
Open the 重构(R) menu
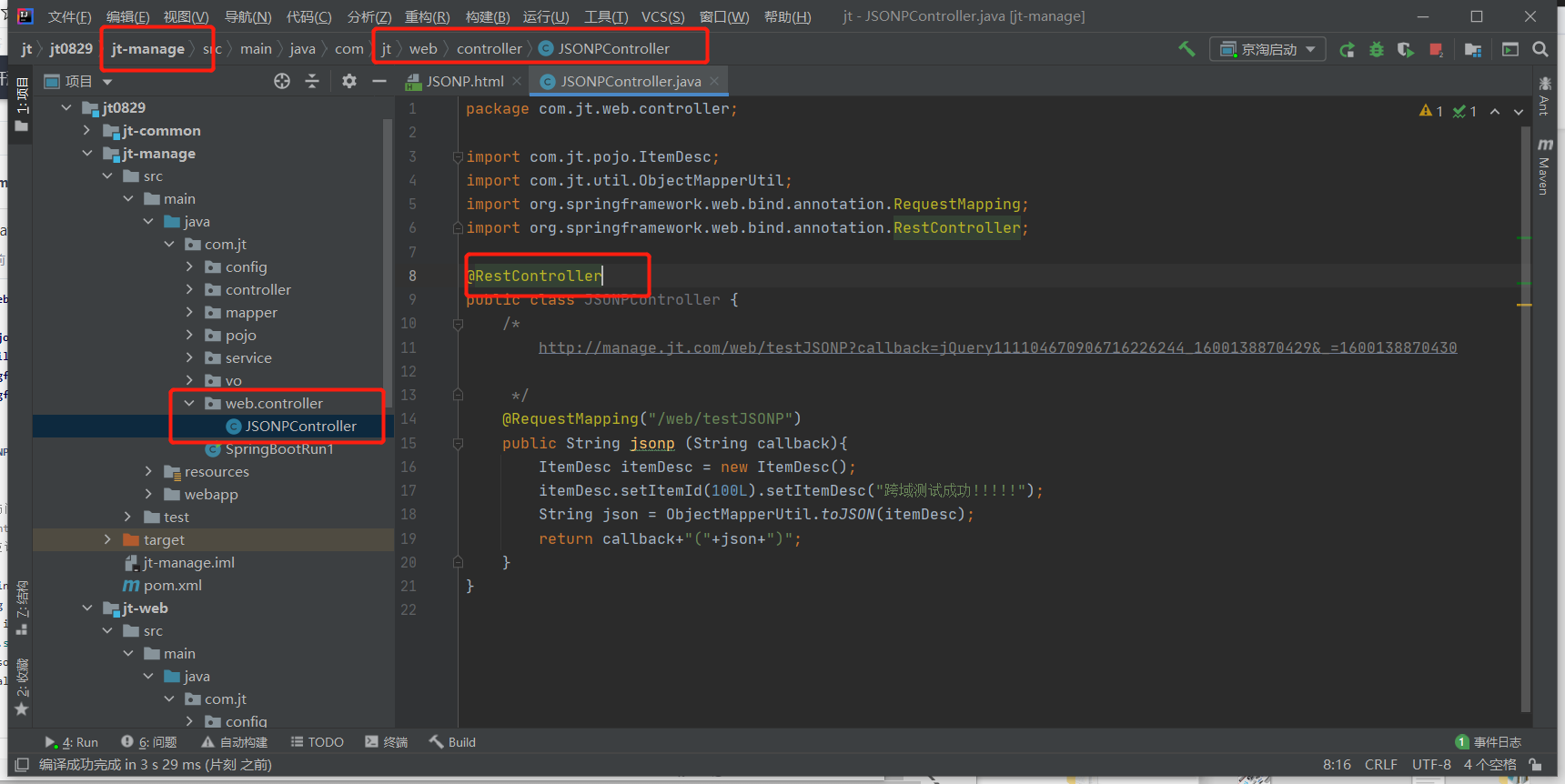pos(427,16)
